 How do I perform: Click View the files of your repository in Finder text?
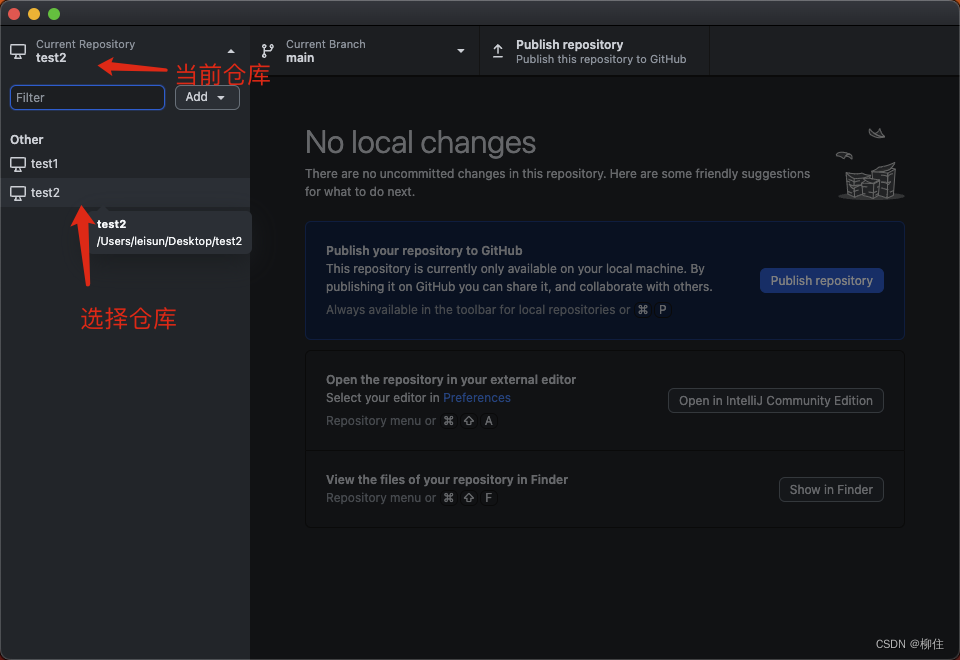tap(446, 479)
